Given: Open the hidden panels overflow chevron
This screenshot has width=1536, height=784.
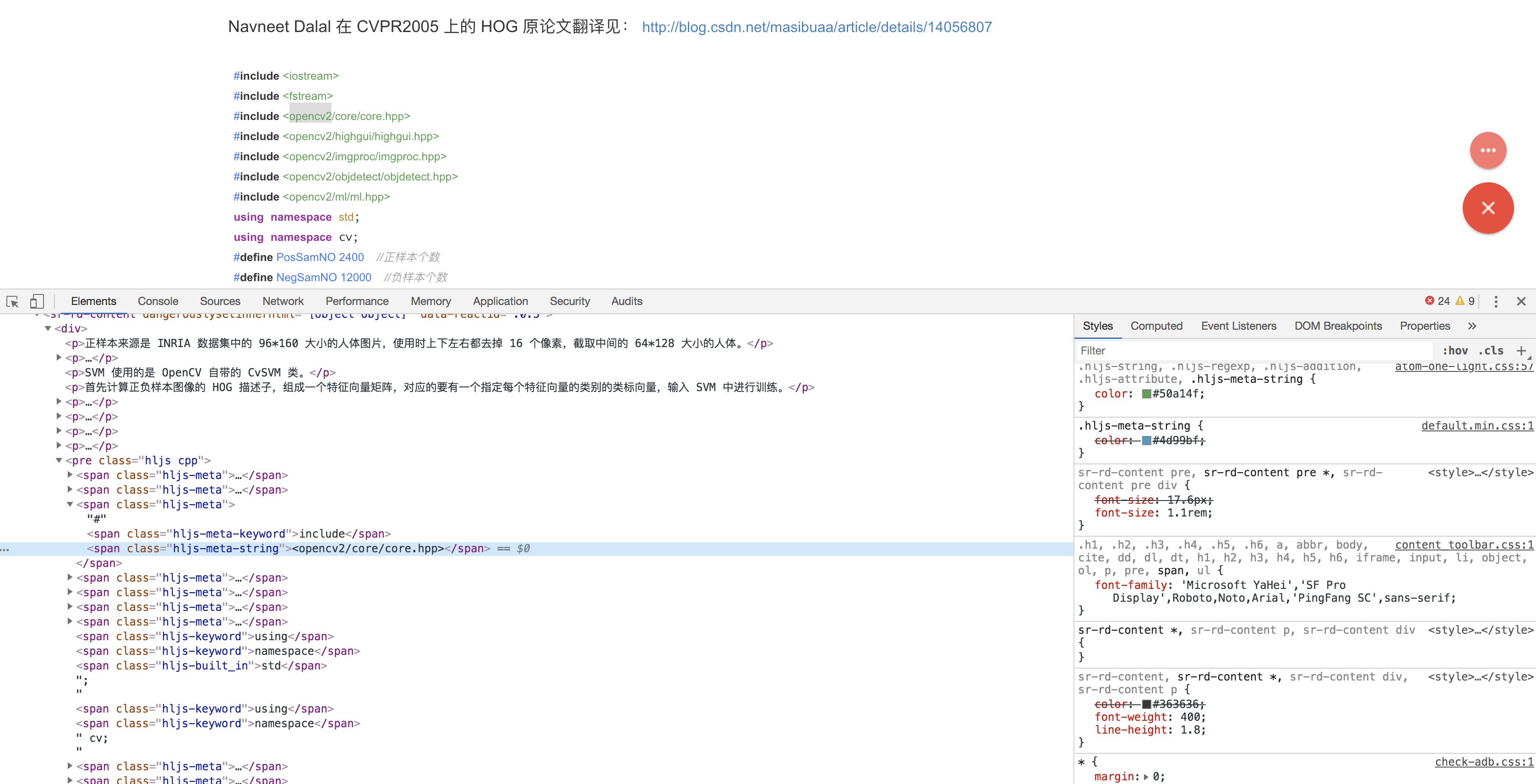Looking at the screenshot, I should 1472,326.
